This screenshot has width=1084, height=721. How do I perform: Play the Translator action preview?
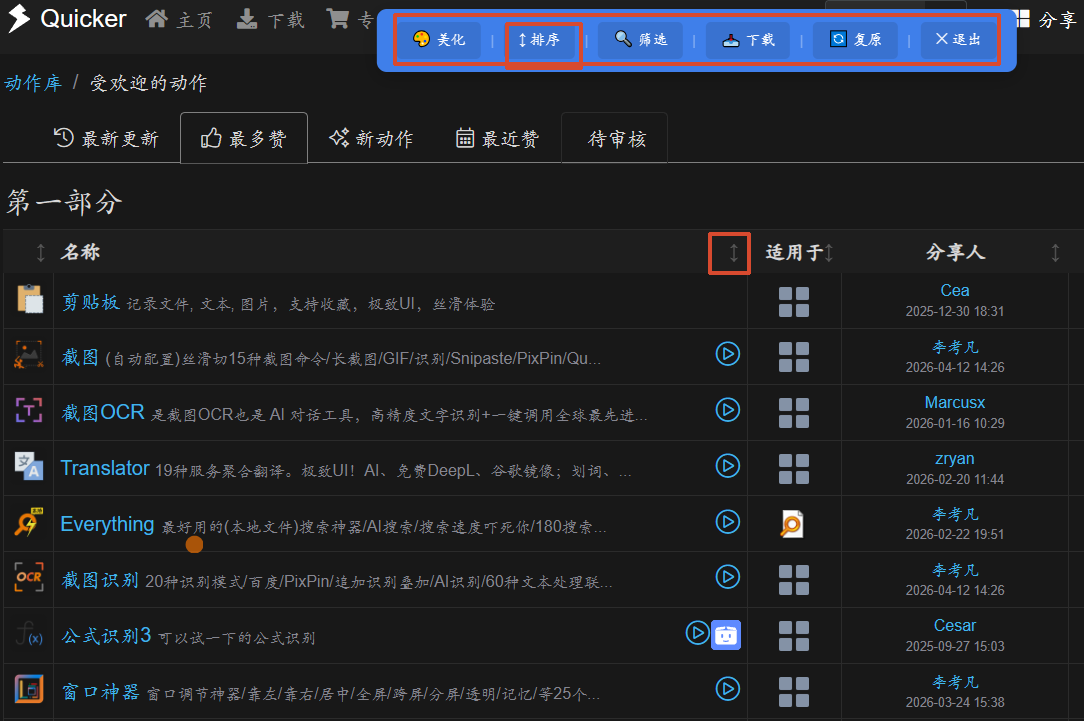point(727,466)
